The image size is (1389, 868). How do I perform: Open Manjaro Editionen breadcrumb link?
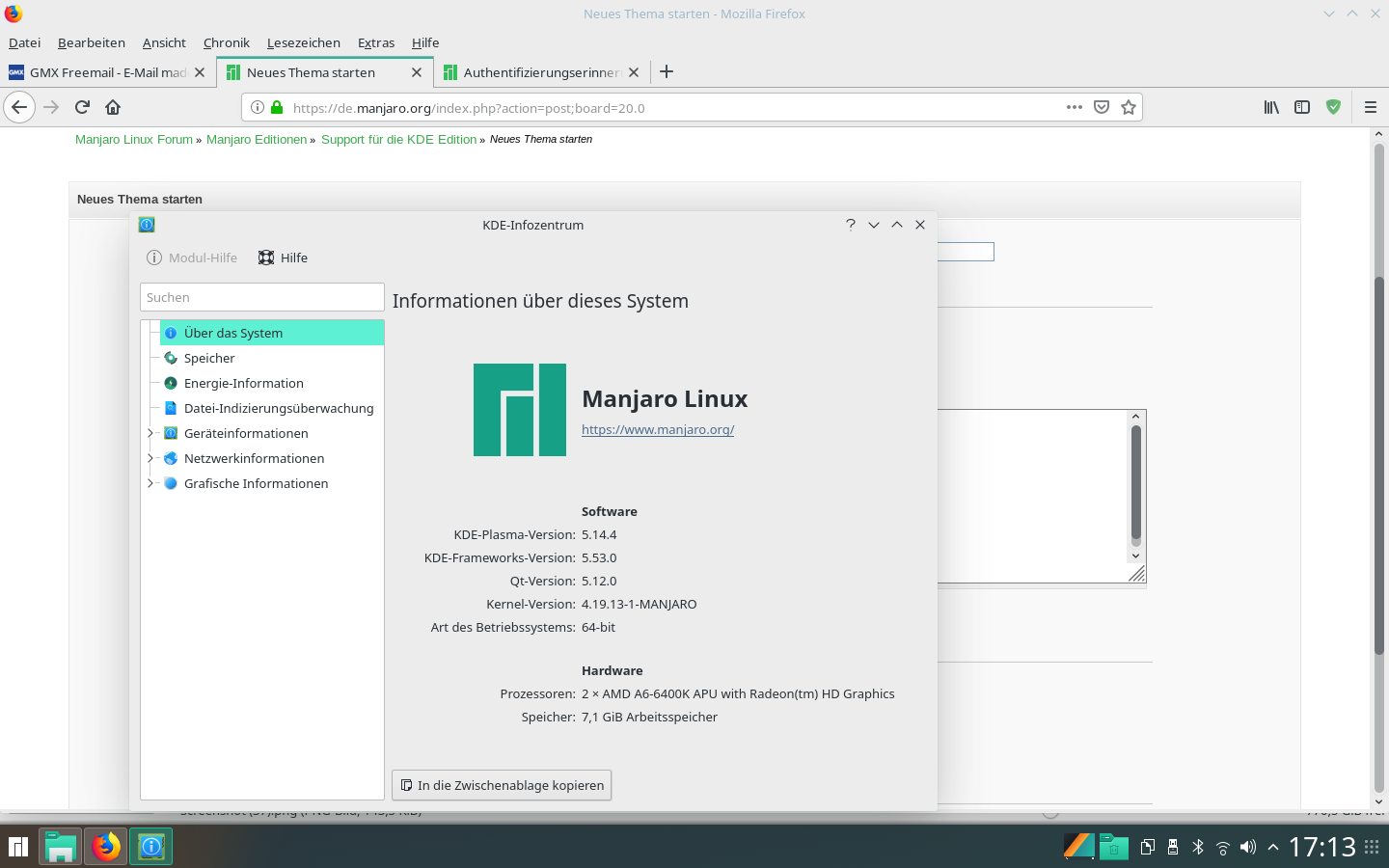coord(257,139)
